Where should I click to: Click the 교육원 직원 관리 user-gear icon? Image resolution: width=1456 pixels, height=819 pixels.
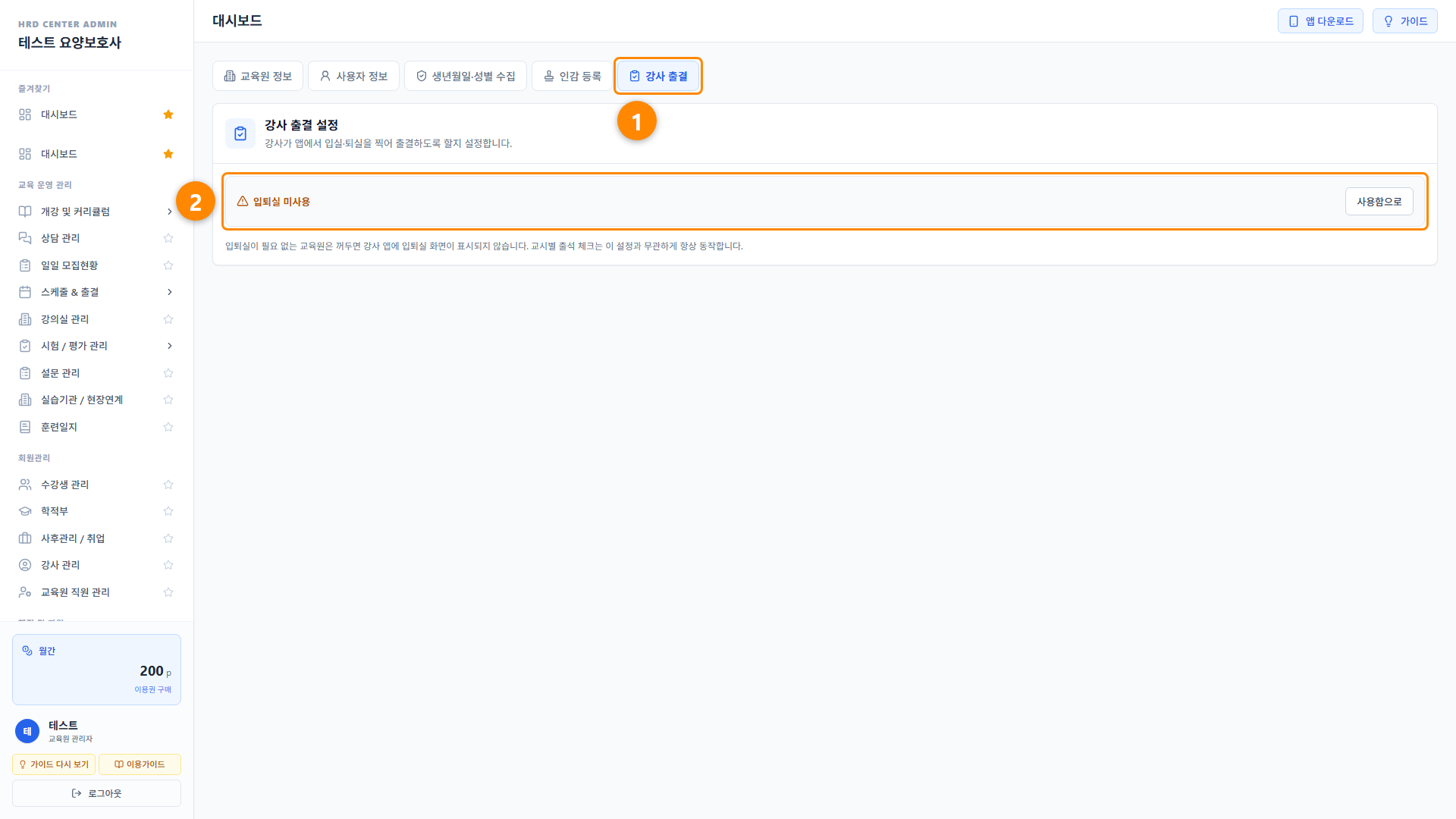25,592
